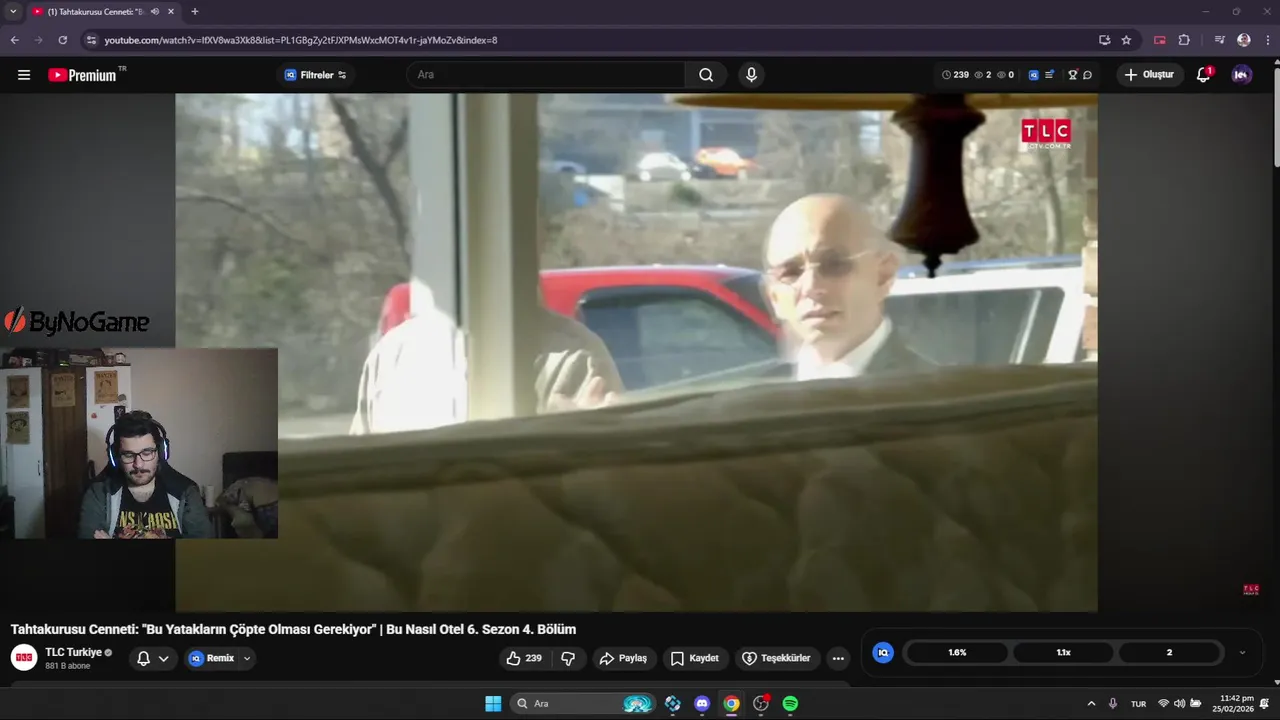Open the Chrome three-dot menu
The image size is (1280, 720).
point(1268,40)
